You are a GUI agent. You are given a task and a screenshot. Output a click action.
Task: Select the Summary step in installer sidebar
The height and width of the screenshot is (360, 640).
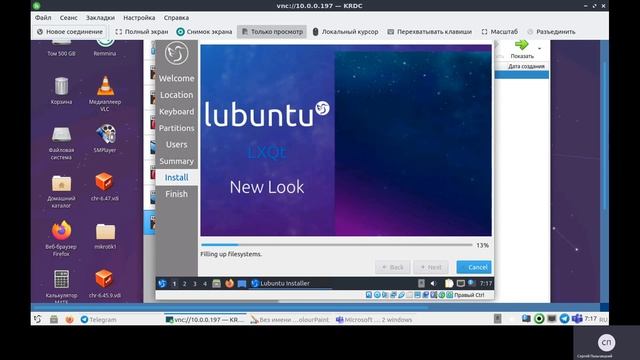pos(176,161)
